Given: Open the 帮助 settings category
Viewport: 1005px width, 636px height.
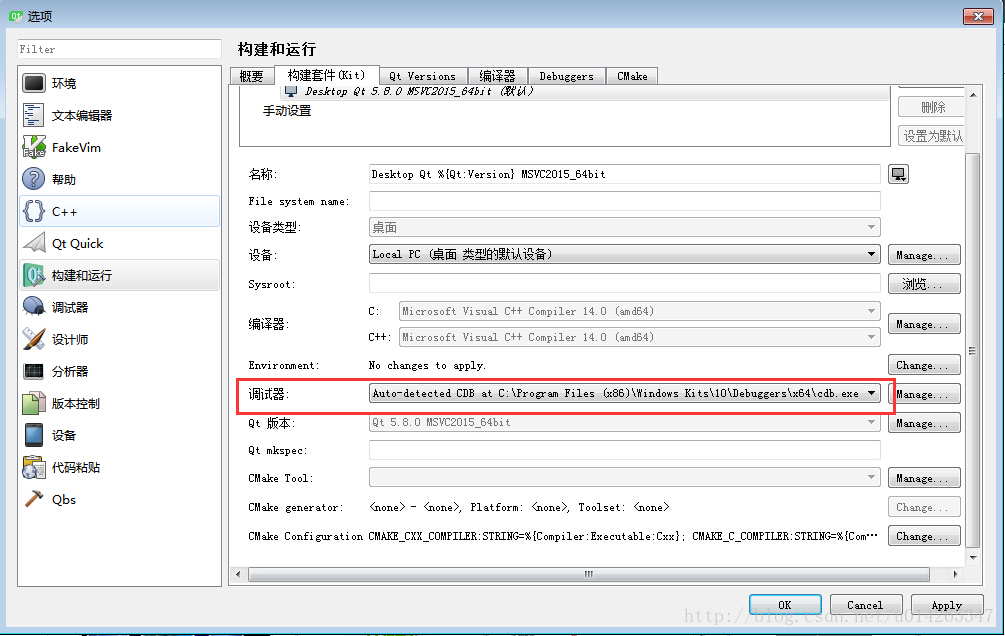Looking at the screenshot, I should pos(119,180).
